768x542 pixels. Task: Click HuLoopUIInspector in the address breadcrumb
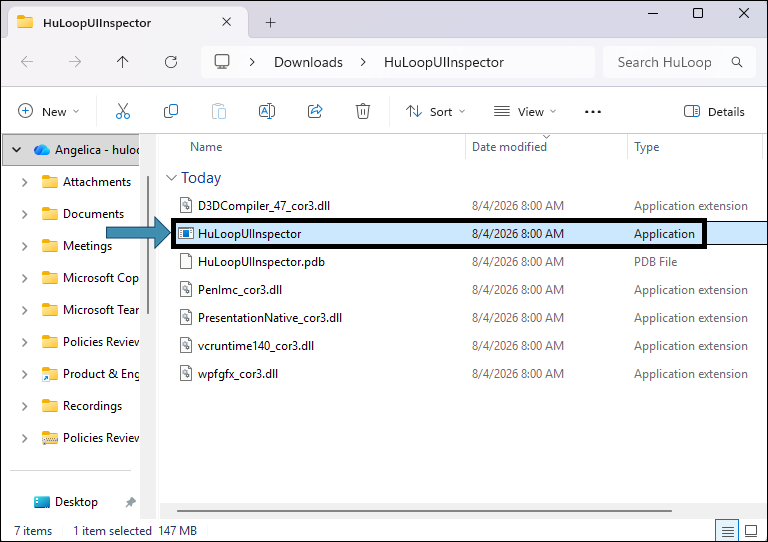pos(444,62)
